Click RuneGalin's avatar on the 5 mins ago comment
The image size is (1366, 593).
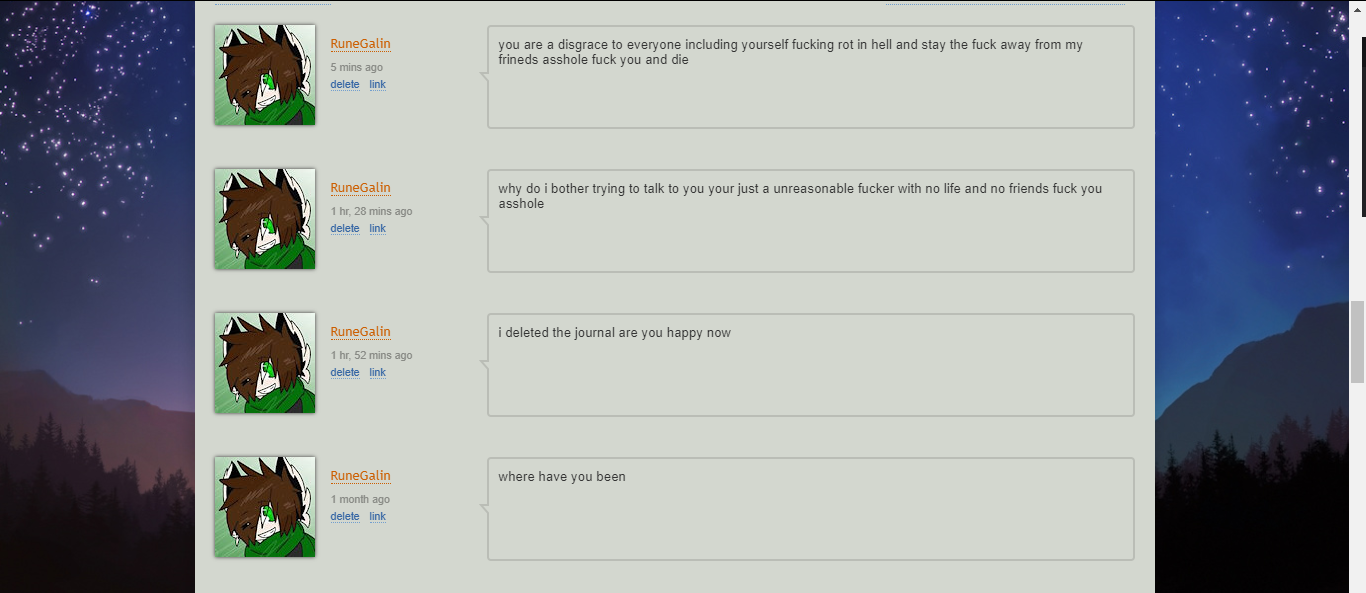(265, 75)
